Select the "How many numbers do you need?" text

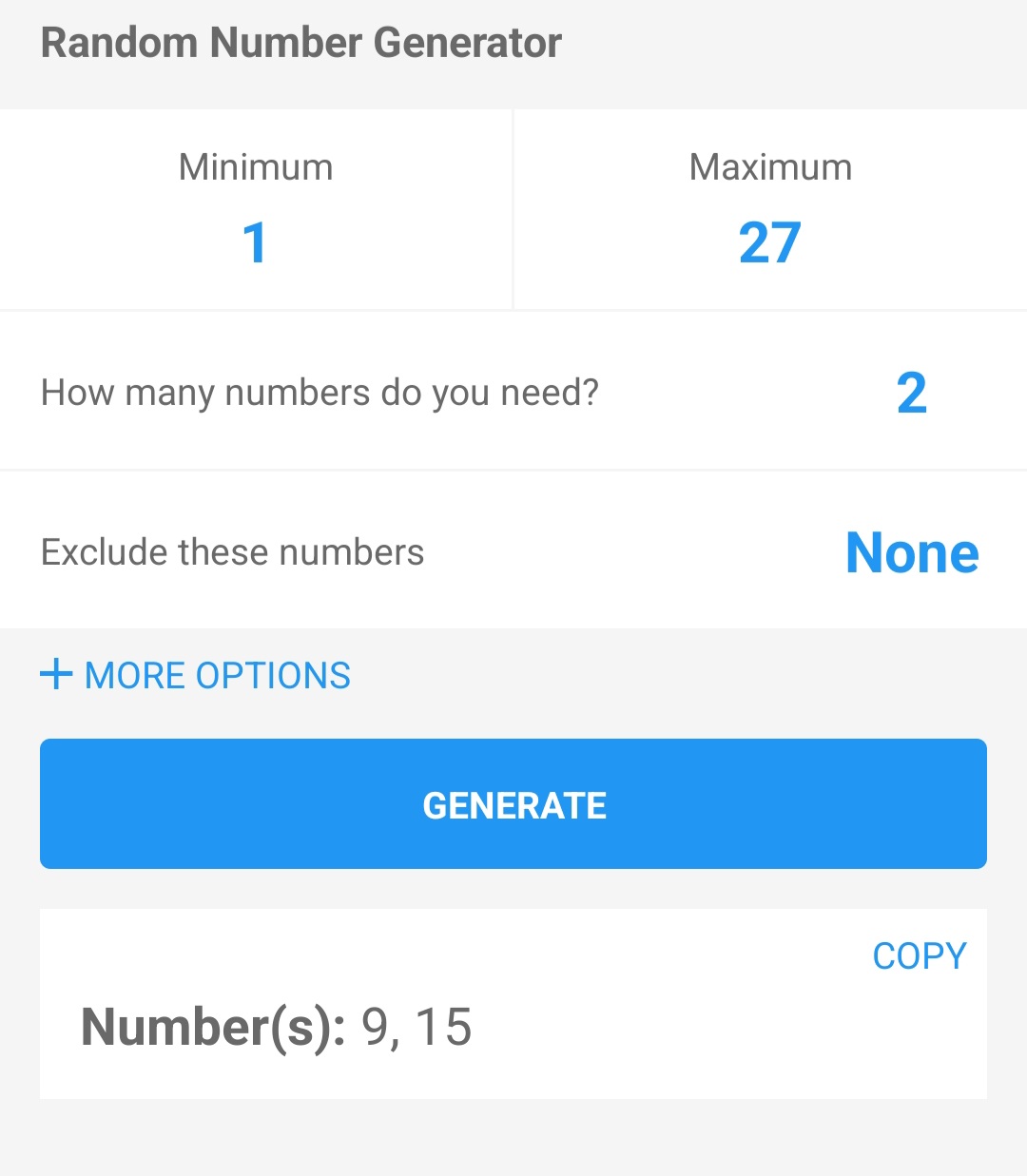[x=320, y=393]
